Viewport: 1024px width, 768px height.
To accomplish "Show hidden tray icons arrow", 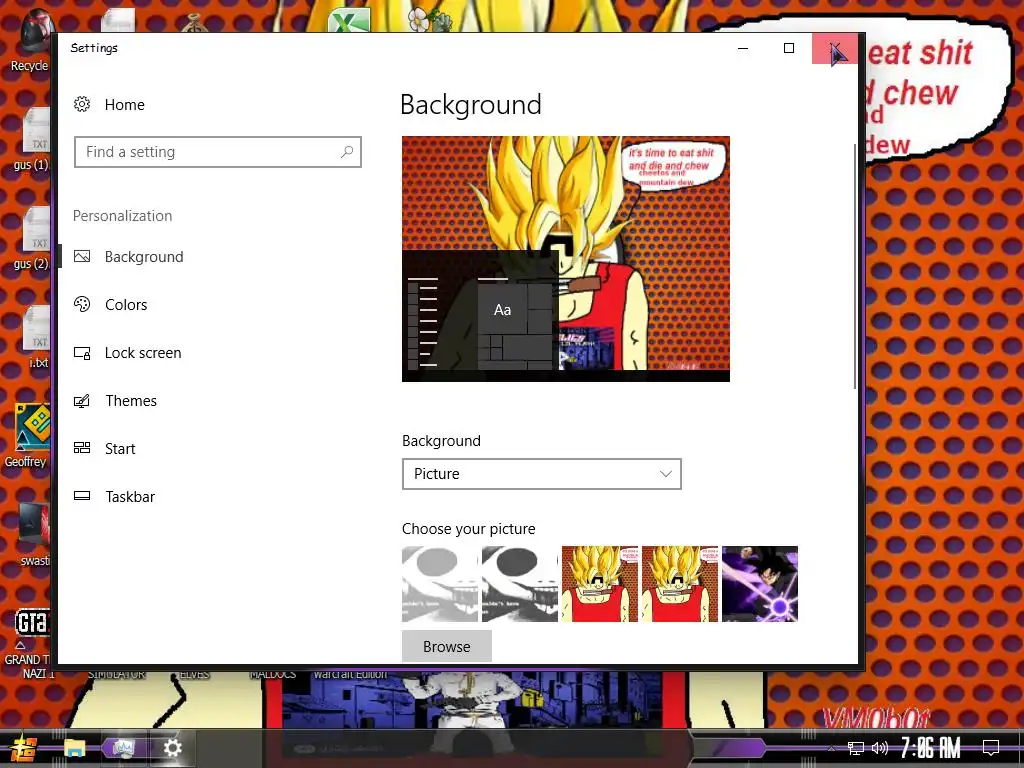I will click(x=831, y=748).
